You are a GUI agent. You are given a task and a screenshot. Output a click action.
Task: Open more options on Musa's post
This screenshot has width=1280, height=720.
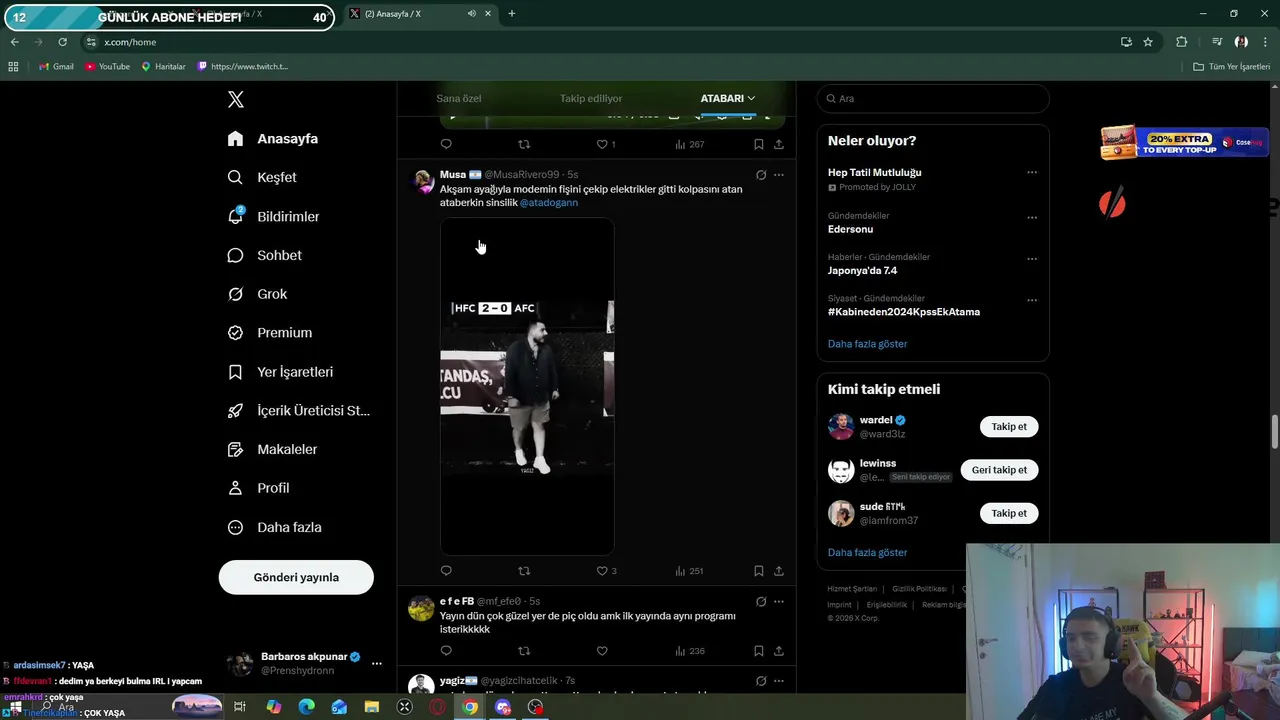point(779,175)
